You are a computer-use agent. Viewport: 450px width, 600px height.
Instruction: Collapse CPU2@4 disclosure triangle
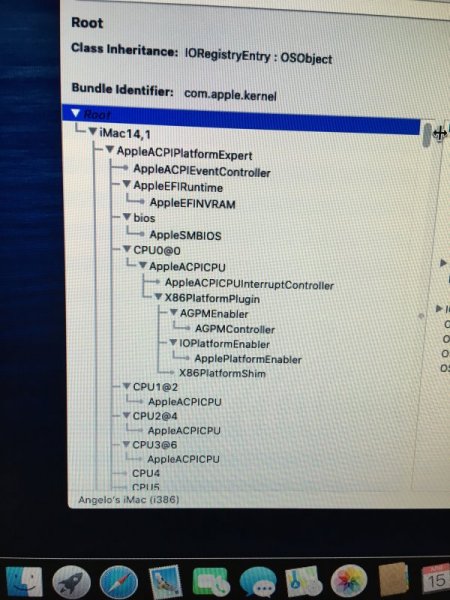[x=126, y=415]
